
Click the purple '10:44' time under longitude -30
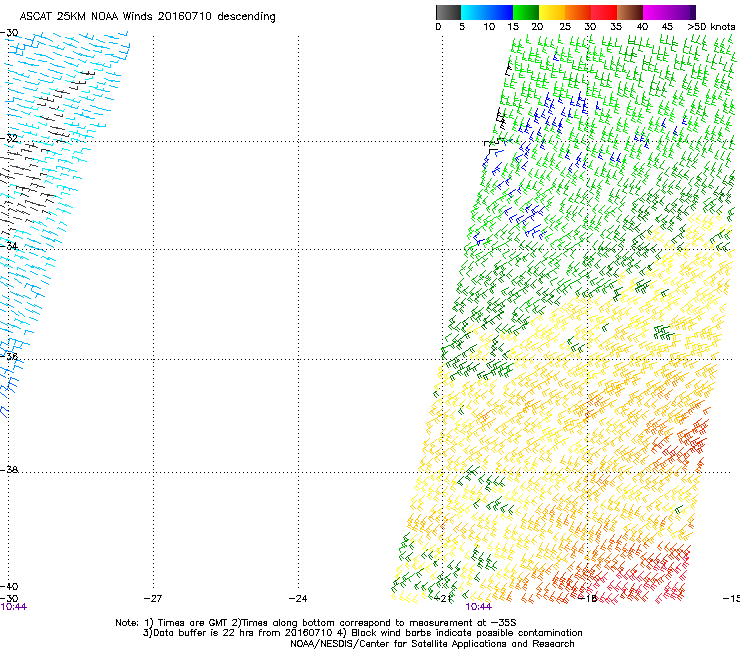pos(14,607)
